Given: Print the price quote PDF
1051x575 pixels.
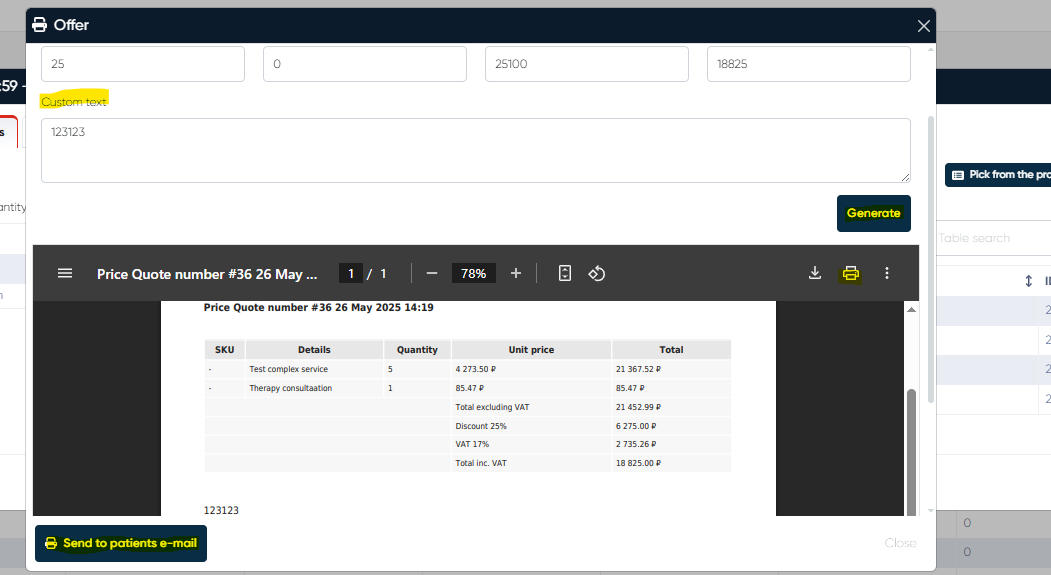Looking at the screenshot, I should pos(850,273).
